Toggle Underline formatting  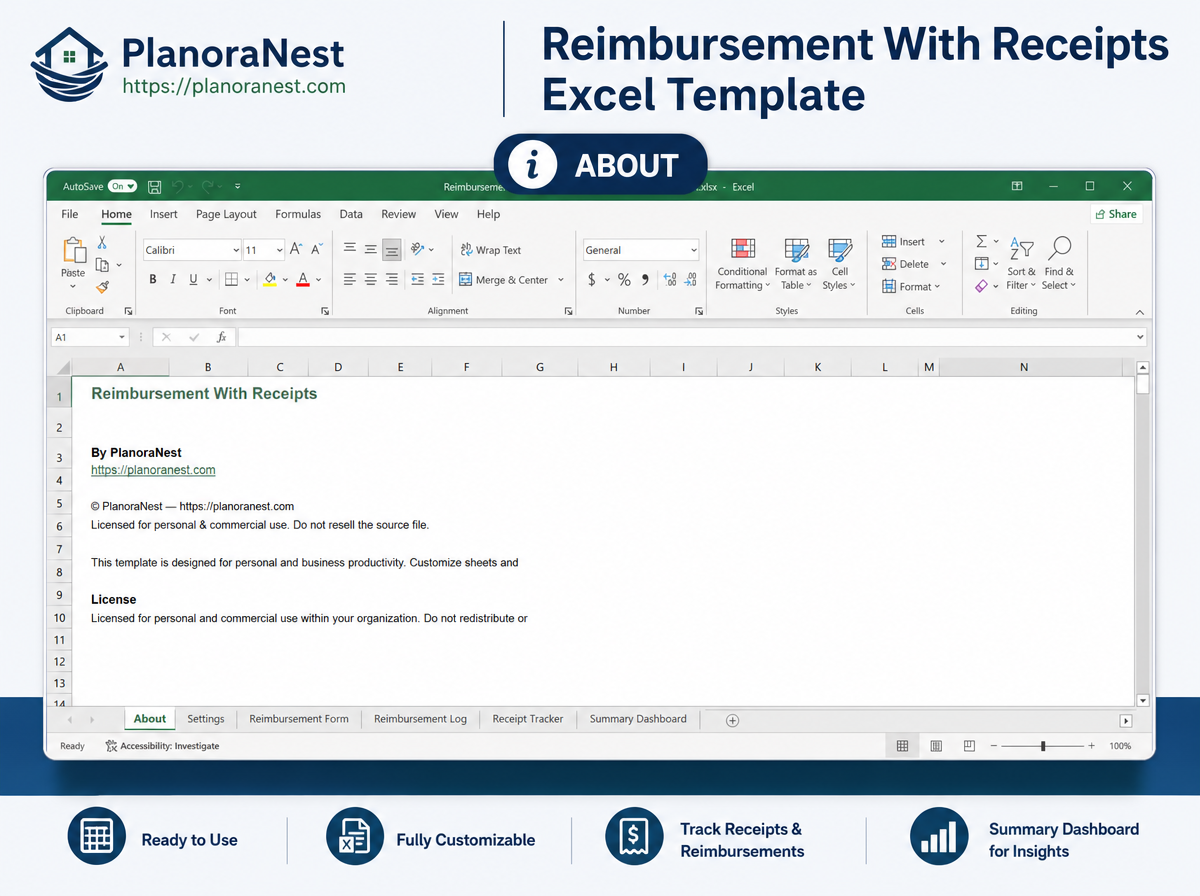tap(193, 280)
